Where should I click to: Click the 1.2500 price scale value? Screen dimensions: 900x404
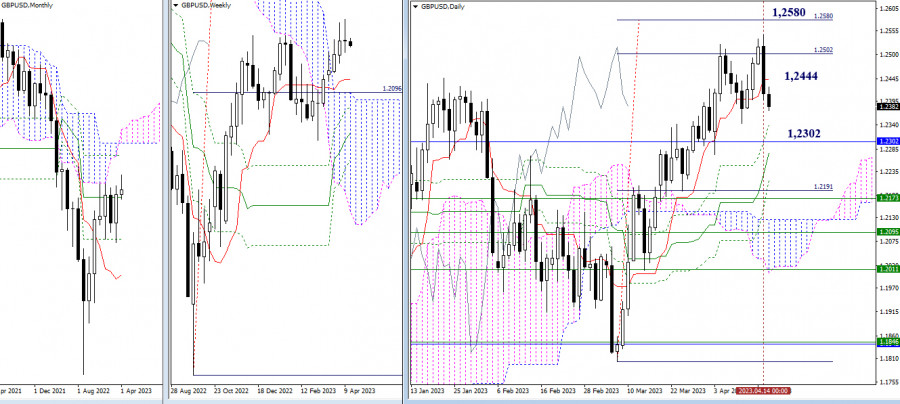pyautogui.click(x=889, y=55)
